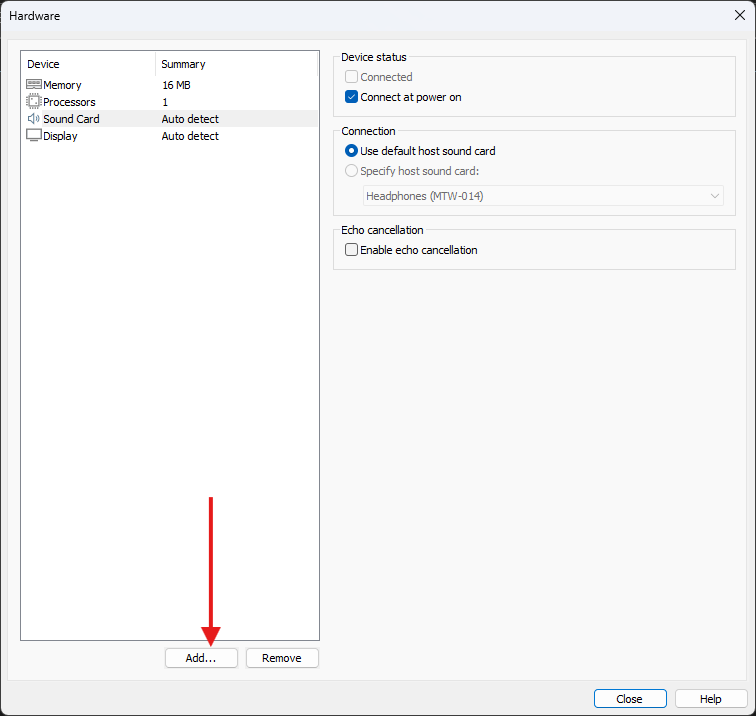Screen dimensions: 756x716
Task: Tick the Connected checkbox
Action: coord(351,77)
